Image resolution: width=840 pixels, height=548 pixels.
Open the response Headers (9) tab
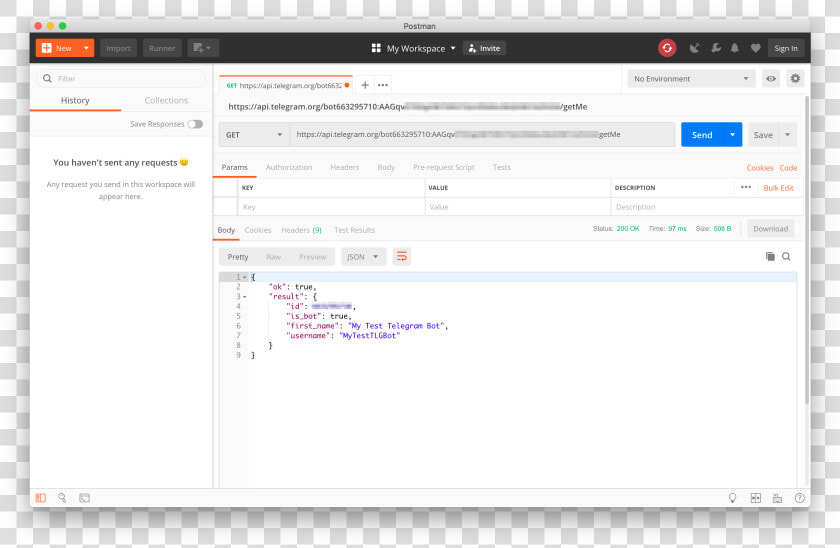coord(301,230)
